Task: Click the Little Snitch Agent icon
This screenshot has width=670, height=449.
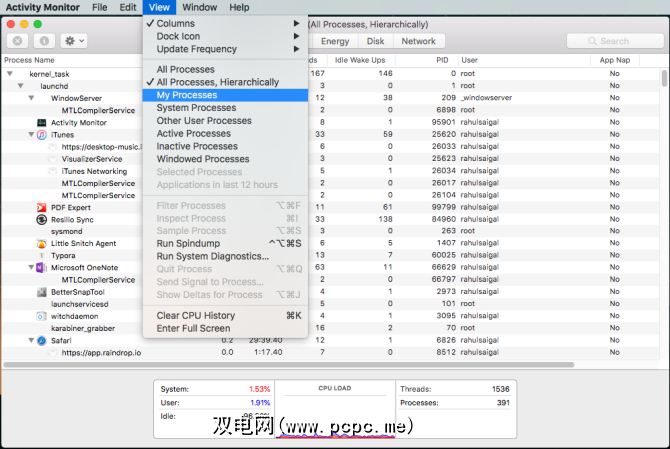Action: [41, 244]
